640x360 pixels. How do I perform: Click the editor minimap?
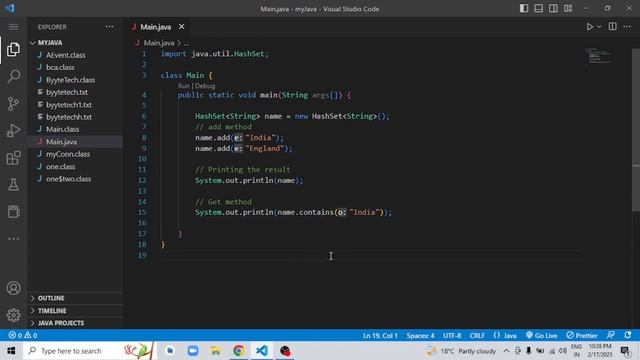599,56
